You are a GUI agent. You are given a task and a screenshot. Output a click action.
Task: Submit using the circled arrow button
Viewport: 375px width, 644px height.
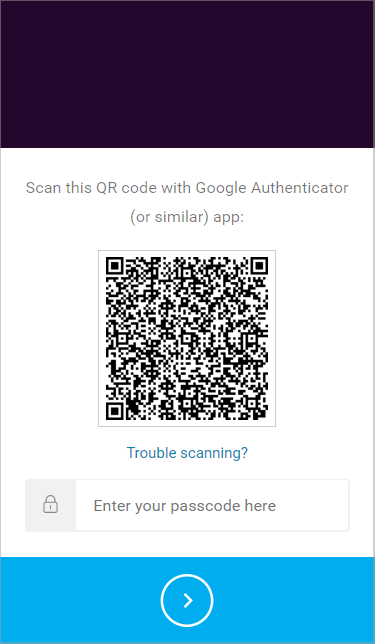click(187, 600)
